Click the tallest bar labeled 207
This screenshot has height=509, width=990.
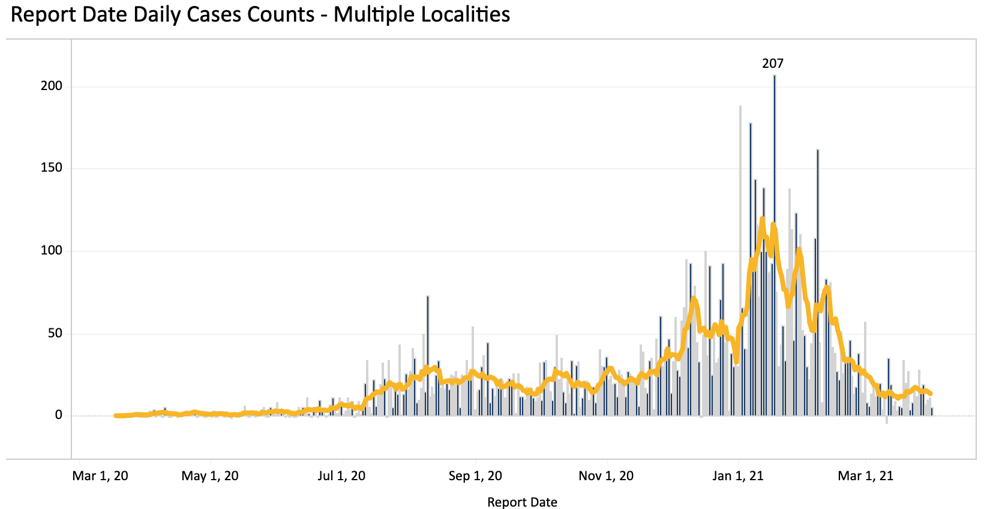click(774, 245)
